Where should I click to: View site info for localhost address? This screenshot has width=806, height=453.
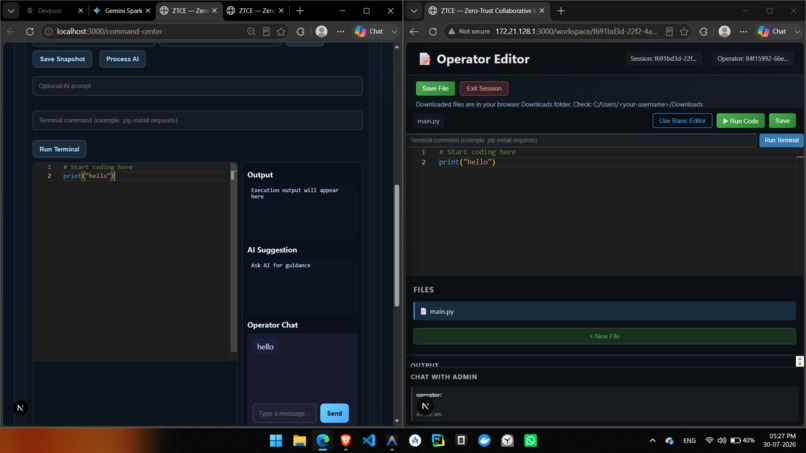pyautogui.click(x=48, y=31)
